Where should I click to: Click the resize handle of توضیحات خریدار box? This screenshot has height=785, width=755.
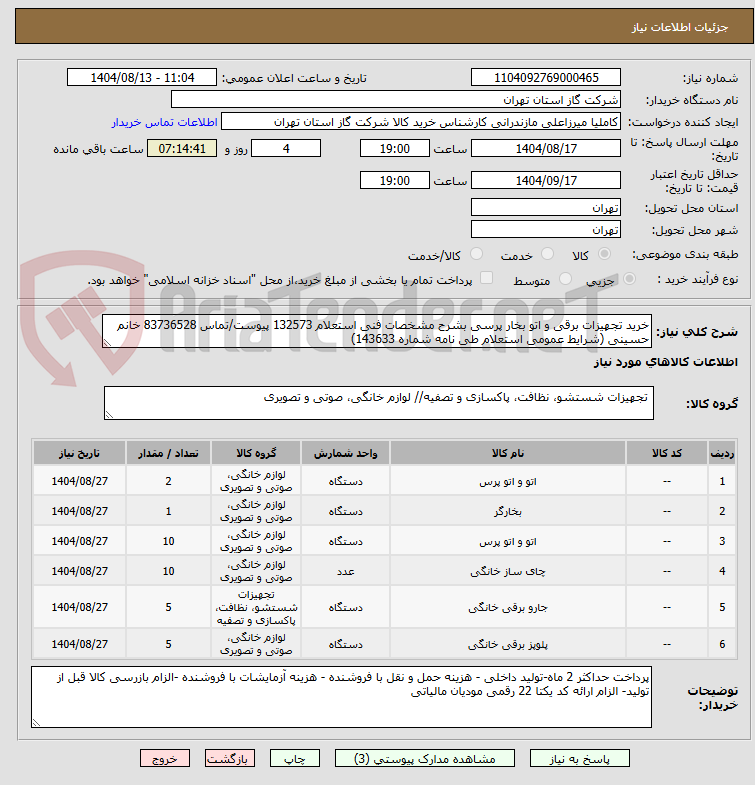36,722
